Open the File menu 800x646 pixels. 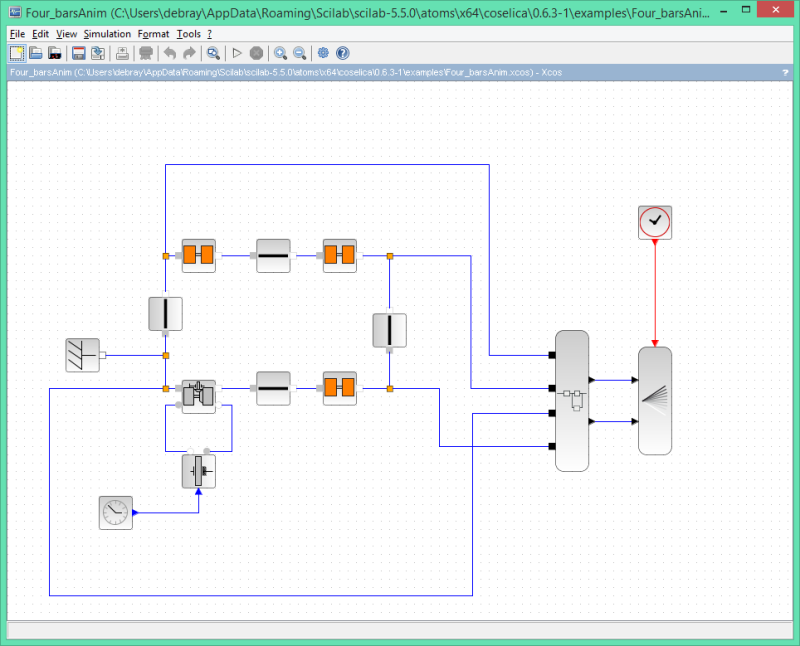pyautogui.click(x=17, y=34)
